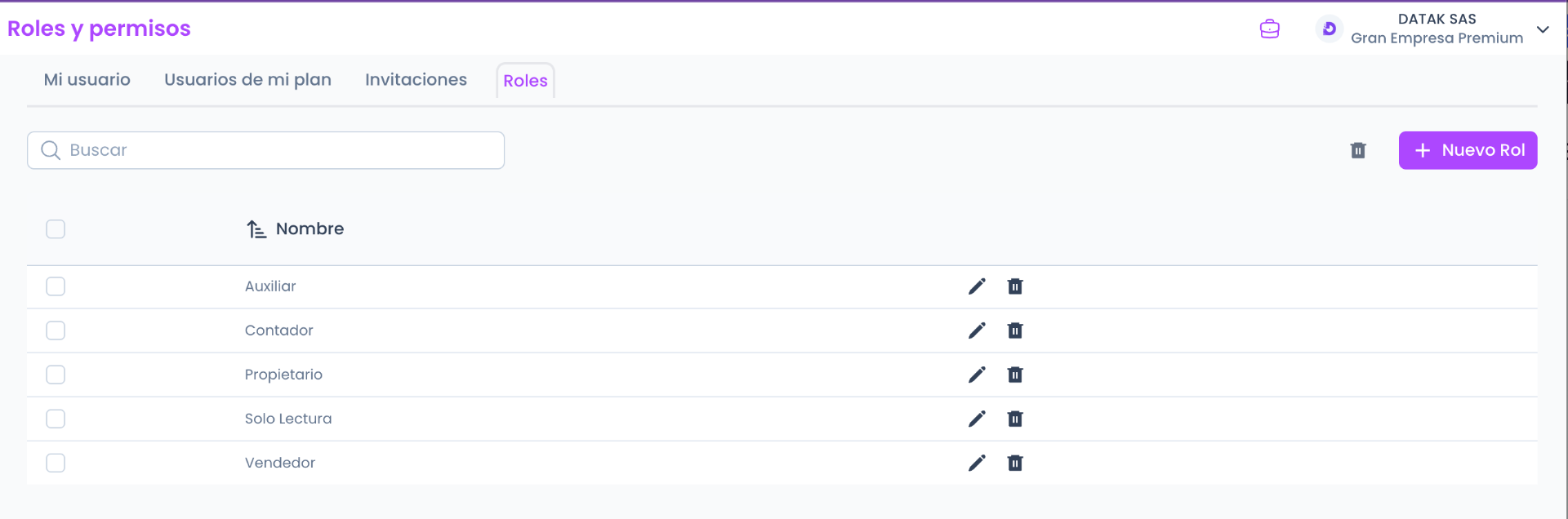Click the bulk delete trash icon

1358,150
